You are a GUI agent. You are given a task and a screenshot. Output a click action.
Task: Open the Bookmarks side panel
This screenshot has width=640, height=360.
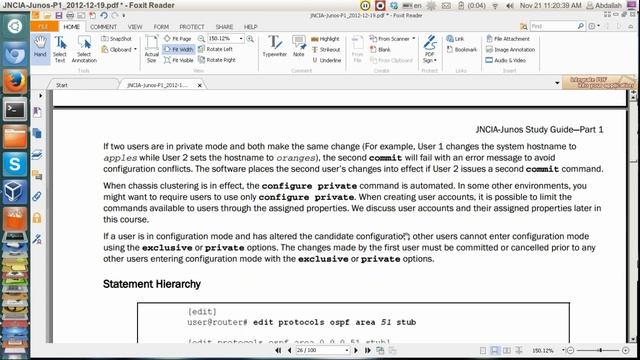tap(37, 112)
